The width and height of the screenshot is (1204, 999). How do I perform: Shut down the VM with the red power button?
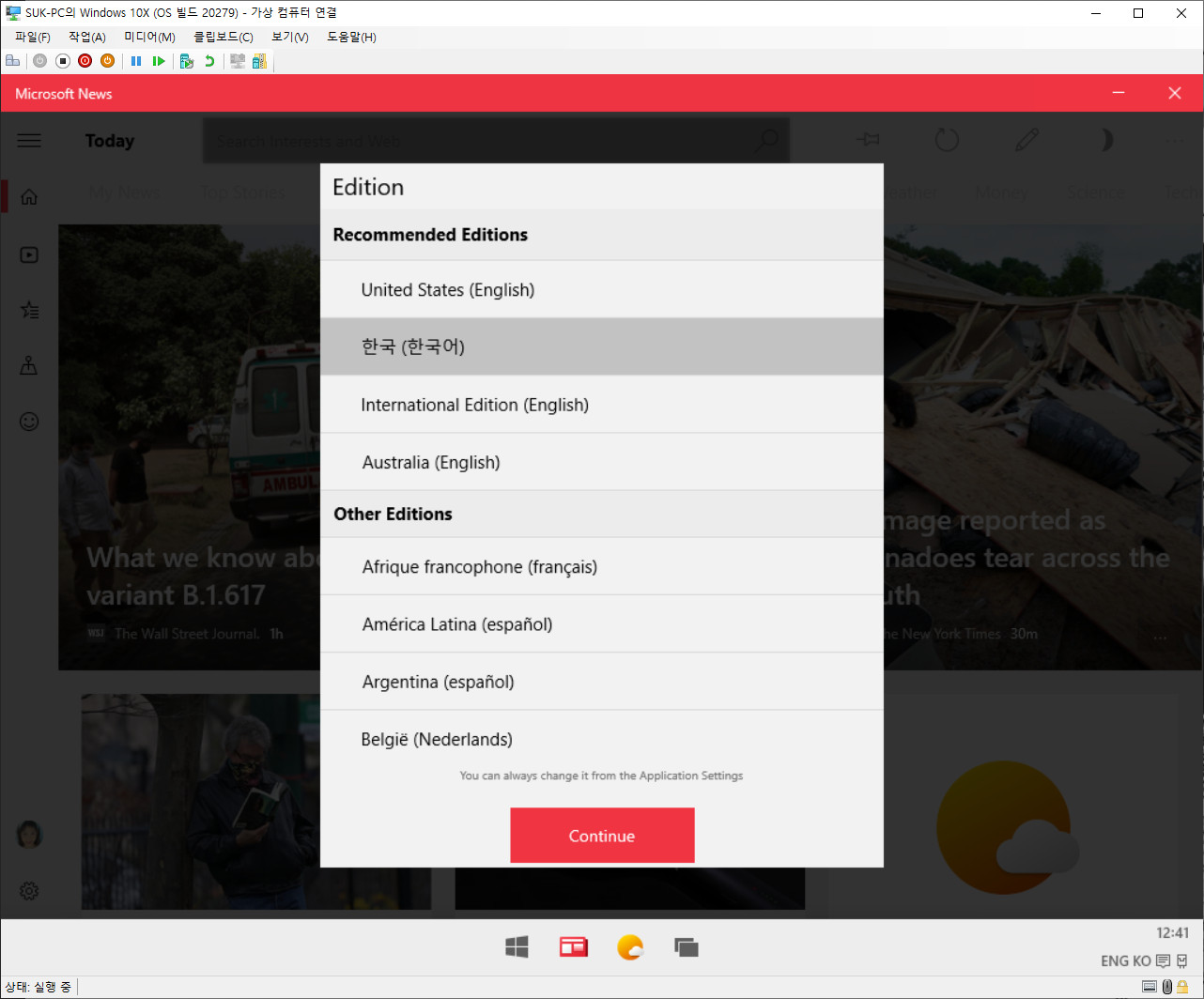(x=85, y=61)
